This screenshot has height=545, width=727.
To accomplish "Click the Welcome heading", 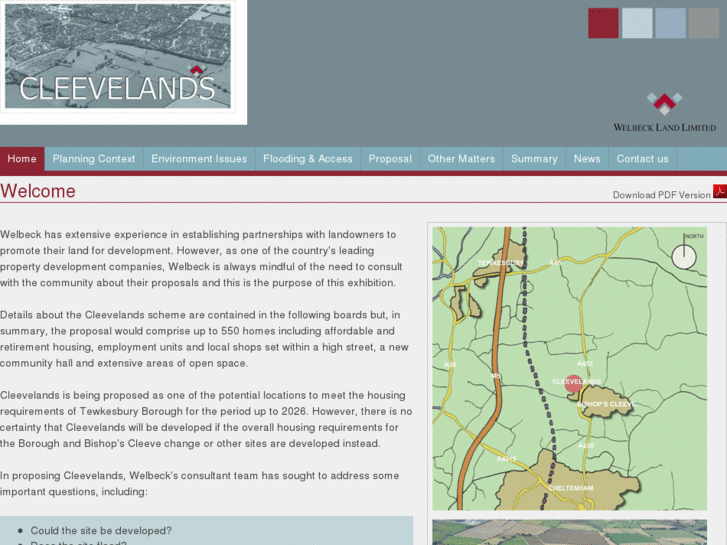I will pyautogui.click(x=38, y=191).
